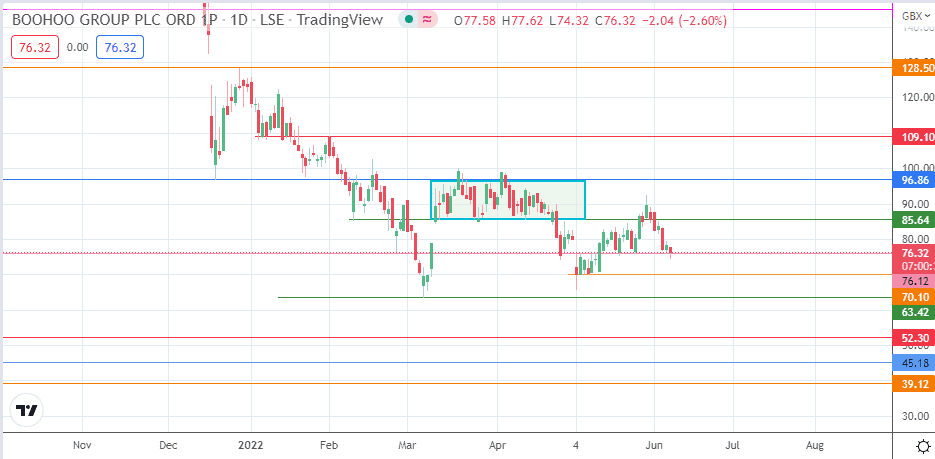
Task: Click the 39.12 orange price label
Action: pyautogui.click(x=914, y=386)
